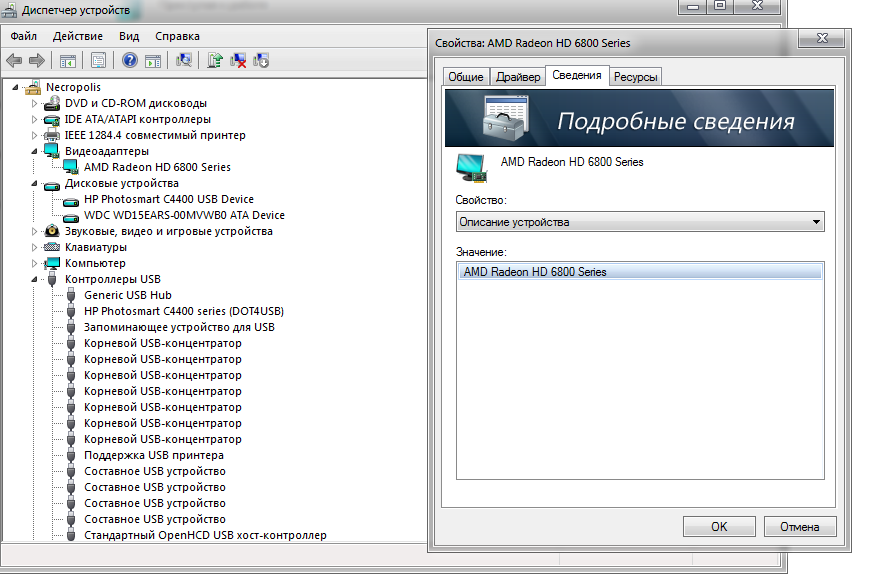Scan for hardware changes toolbar icon
The image size is (880, 584).
click(184, 60)
